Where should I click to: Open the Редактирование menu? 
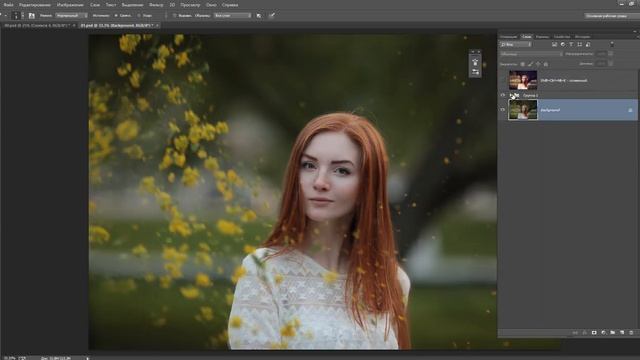pos(35,5)
